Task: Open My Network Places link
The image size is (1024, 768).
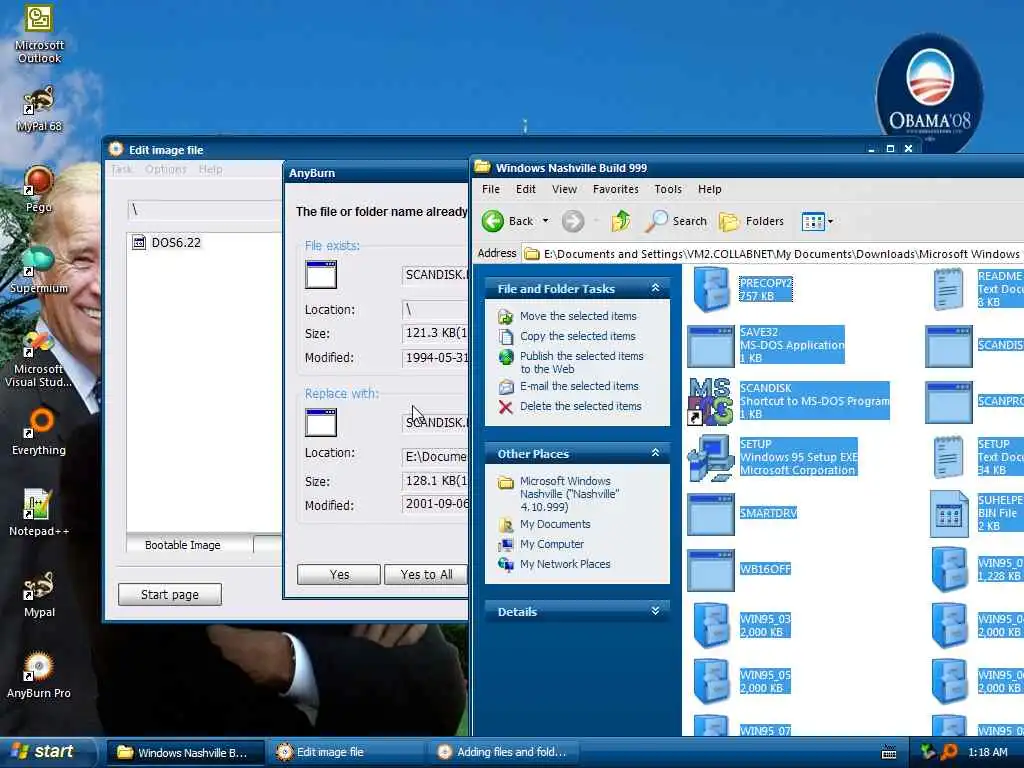Action: pyautogui.click(x=565, y=564)
